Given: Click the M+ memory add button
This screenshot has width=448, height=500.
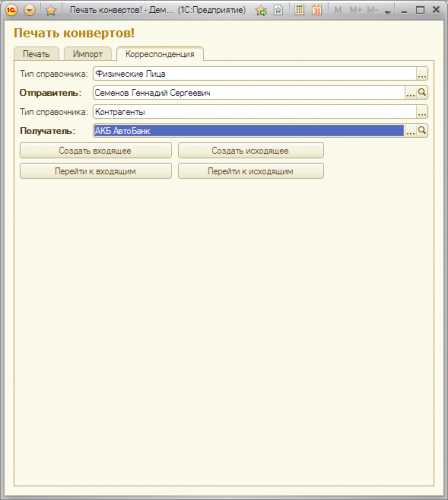Looking at the screenshot, I should click(355, 10).
